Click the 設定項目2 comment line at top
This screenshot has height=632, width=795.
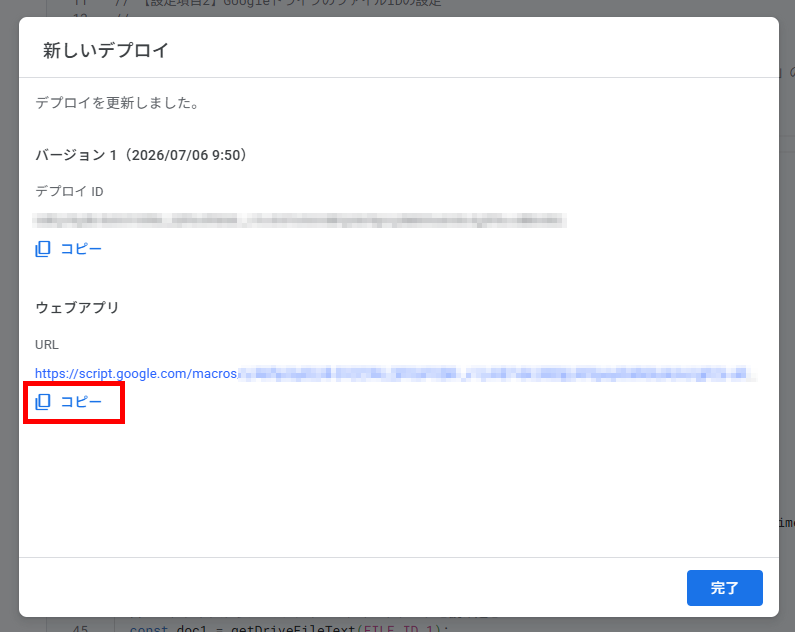coord(279,3)
